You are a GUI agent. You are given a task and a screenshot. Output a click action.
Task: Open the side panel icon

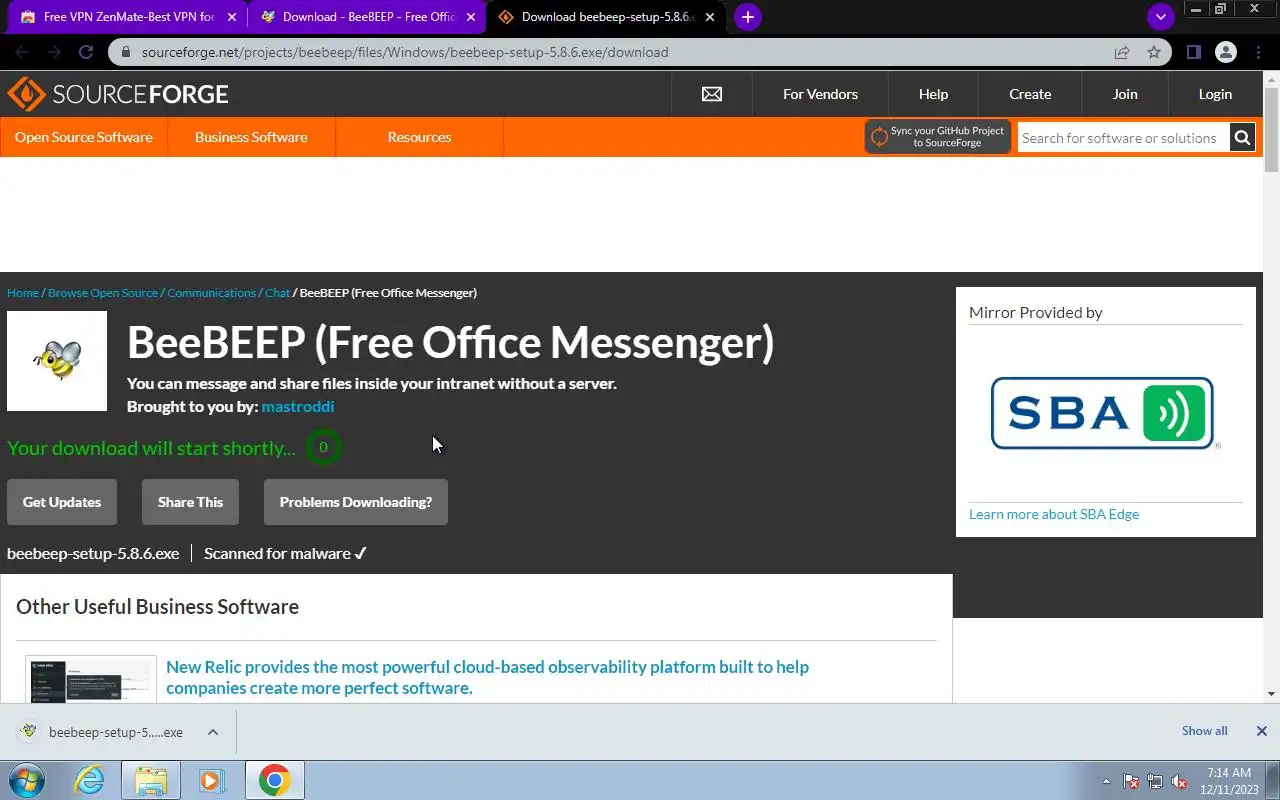coord(1193,52)
